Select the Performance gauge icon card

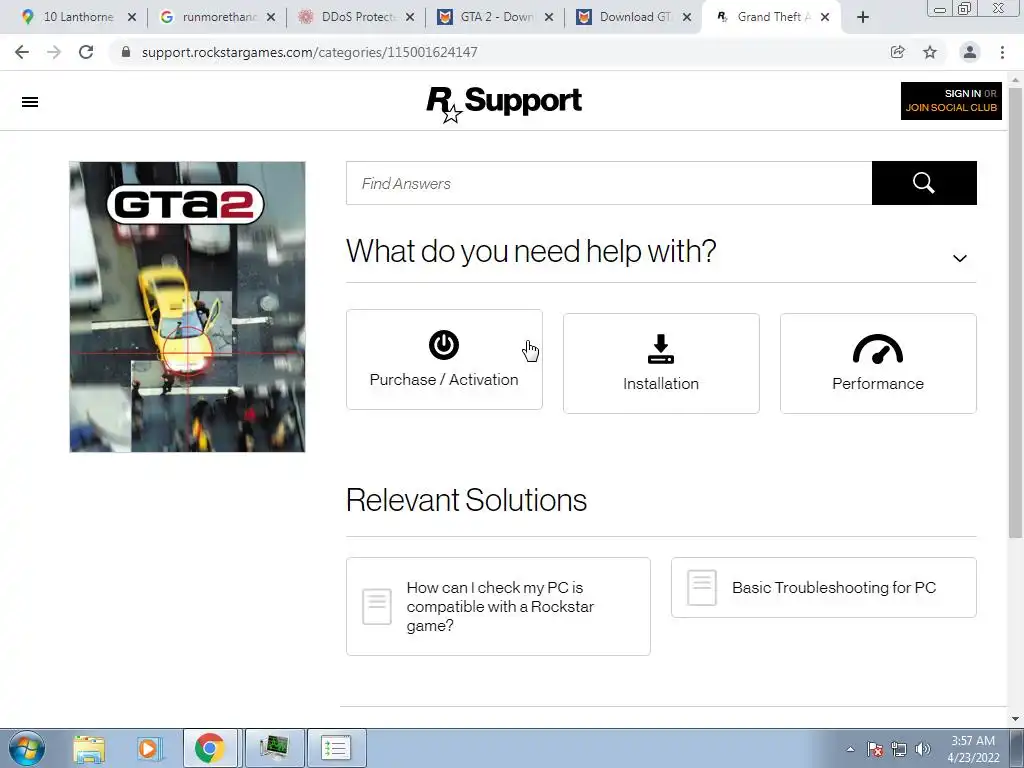(878, 363)
